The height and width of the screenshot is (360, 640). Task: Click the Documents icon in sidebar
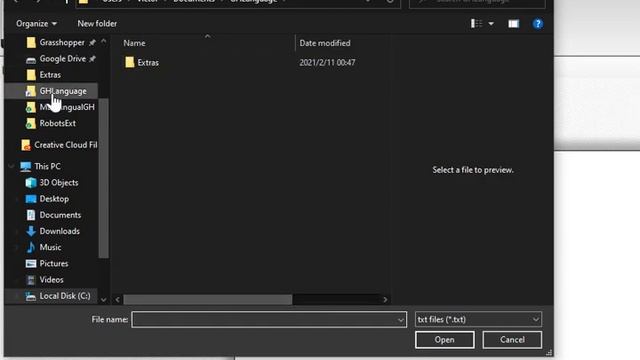(31, 215)
